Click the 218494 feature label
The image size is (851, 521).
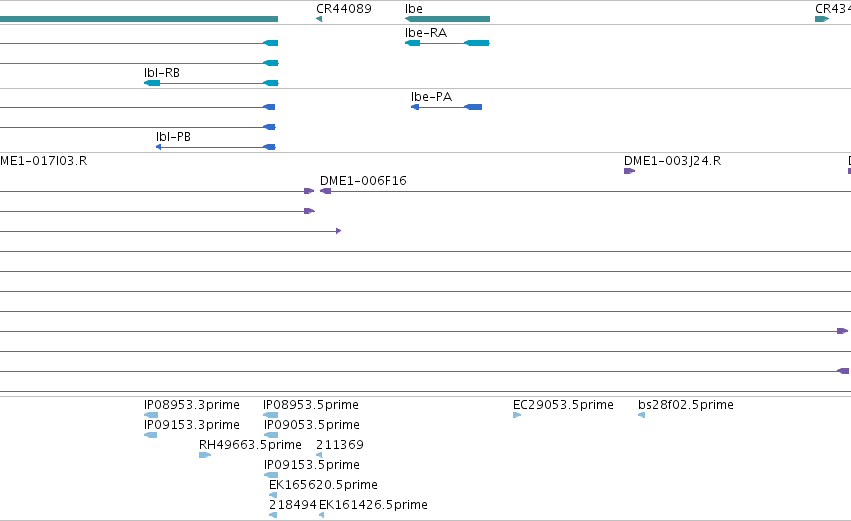coord(293,505)
